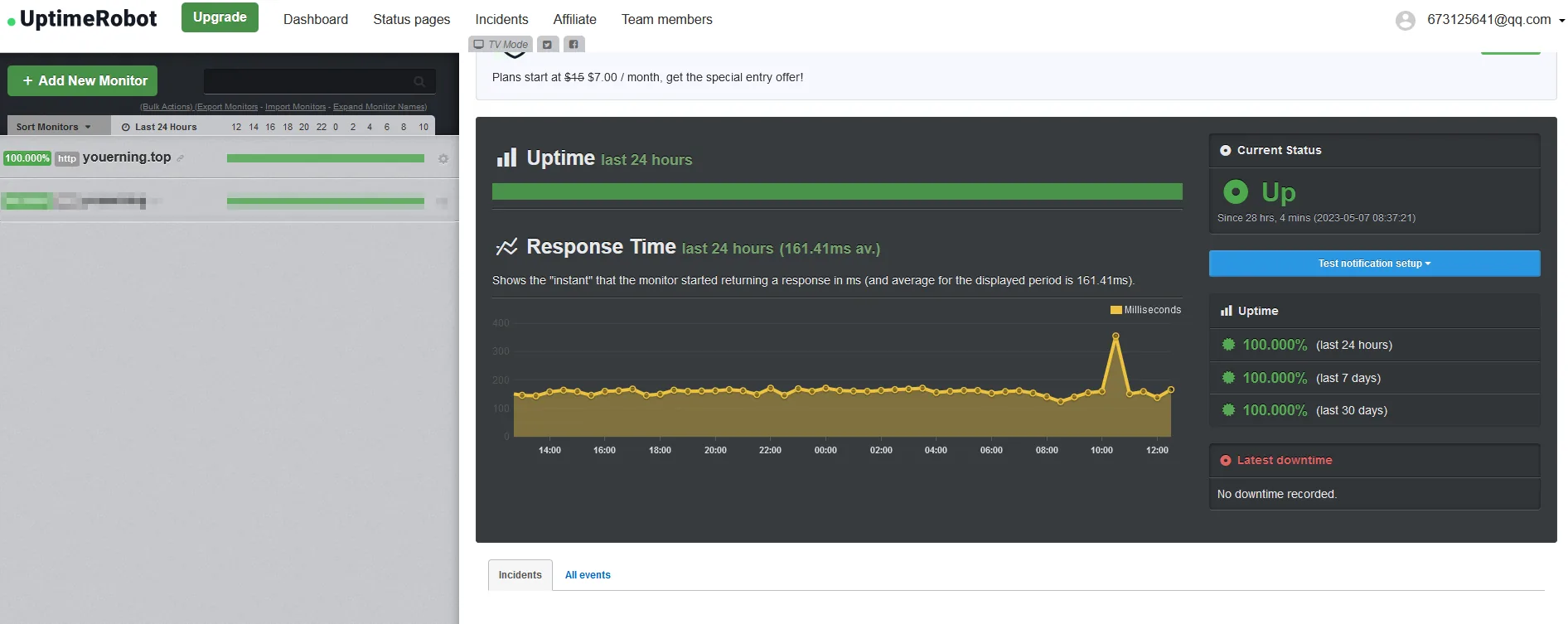The width and height of the screenshot is (1568, 624).
Task: Click the large green Up status icon
Action: click(1236, 192)
